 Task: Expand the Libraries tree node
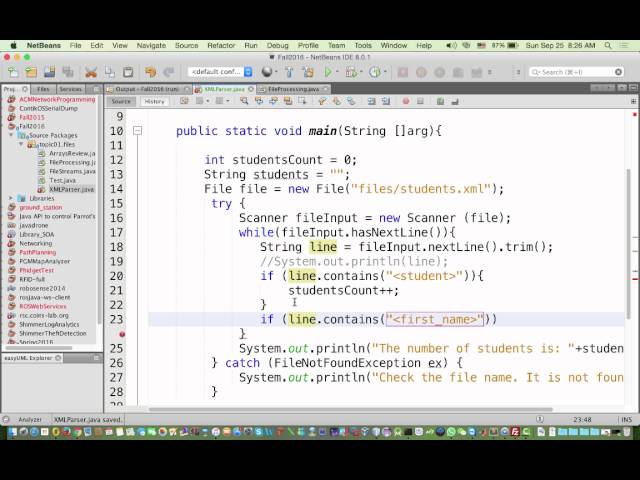(11, 198)
